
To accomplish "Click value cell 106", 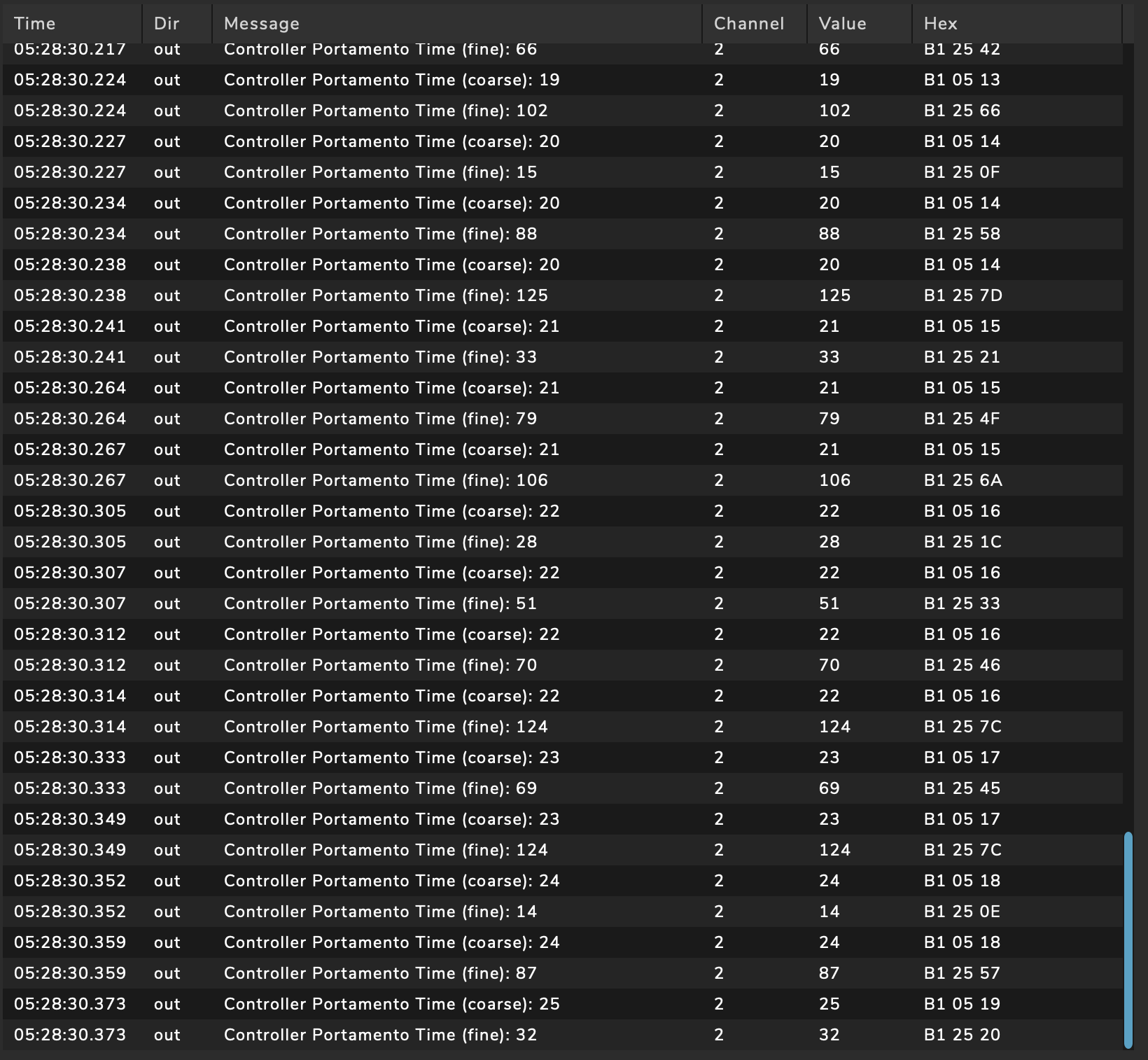I will [834, 480].
